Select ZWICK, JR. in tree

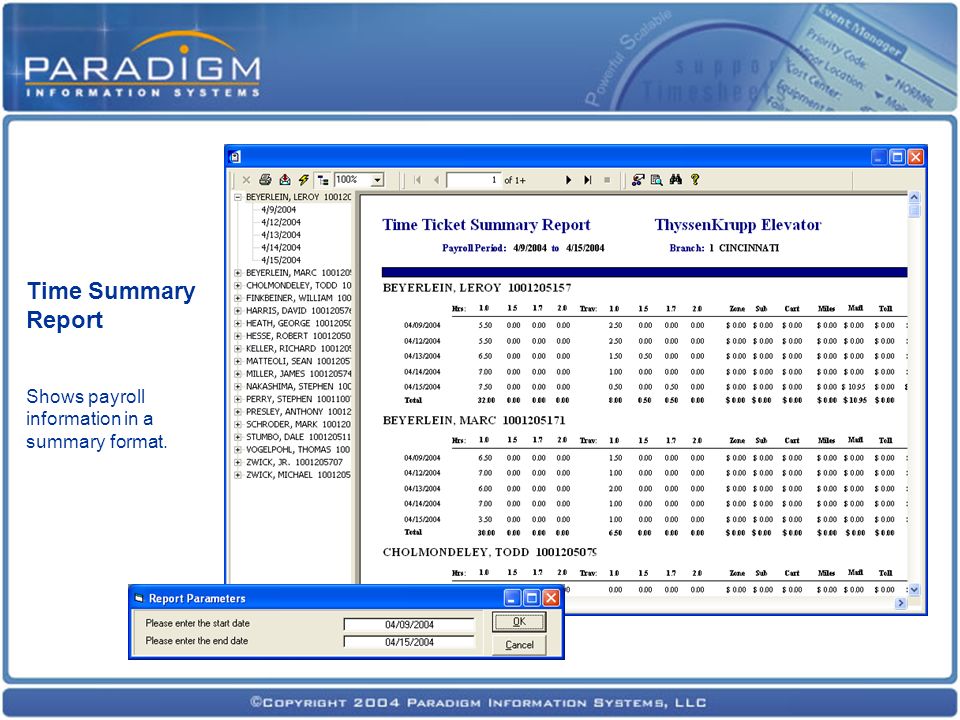[x=294, y=462]
